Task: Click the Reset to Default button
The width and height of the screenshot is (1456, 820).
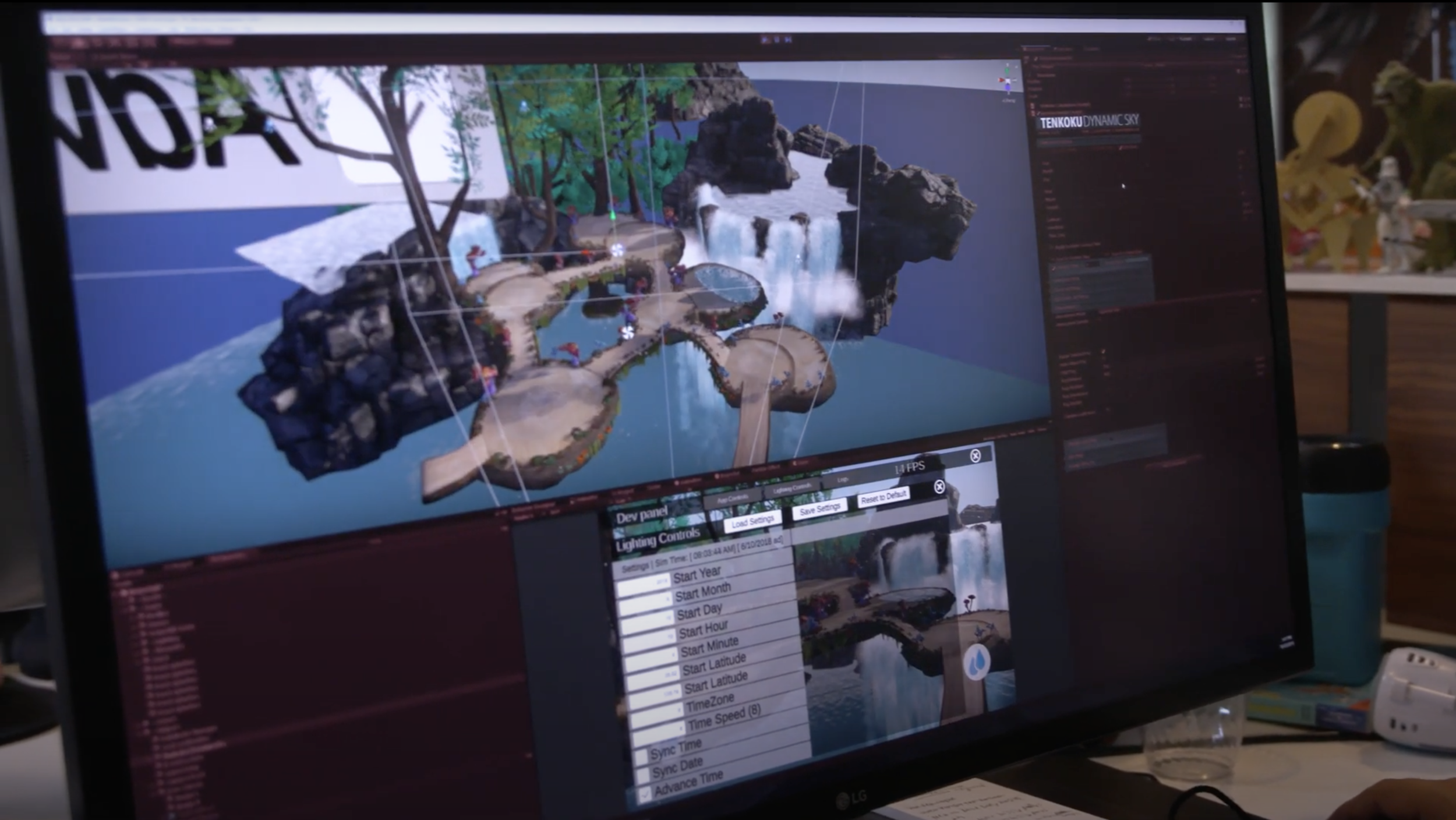Action: pyautogui.click(x=884, y=497)
